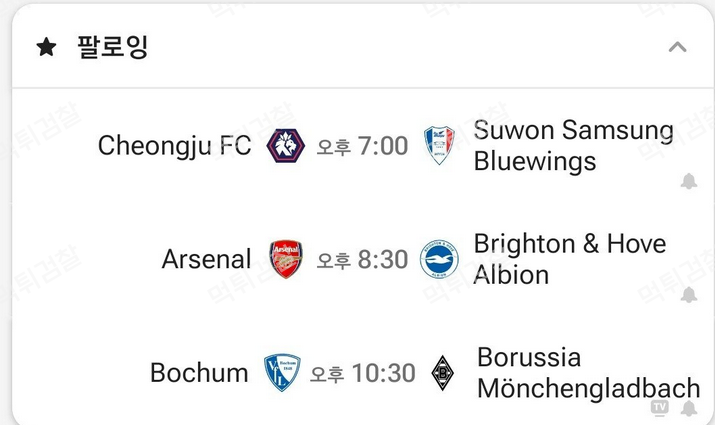Click the Suwon Samsung Bluewings crest
The image size is (715, 425).
(439, 145)
